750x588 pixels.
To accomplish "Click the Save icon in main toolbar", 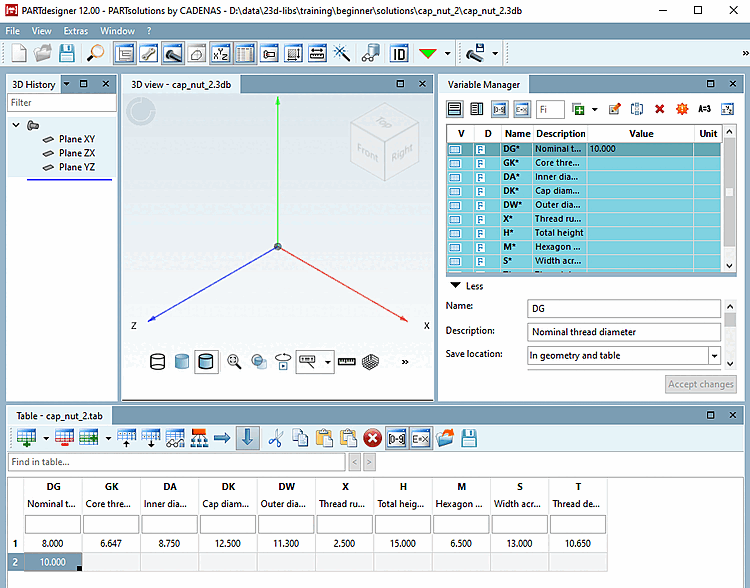I will [67, 53].
